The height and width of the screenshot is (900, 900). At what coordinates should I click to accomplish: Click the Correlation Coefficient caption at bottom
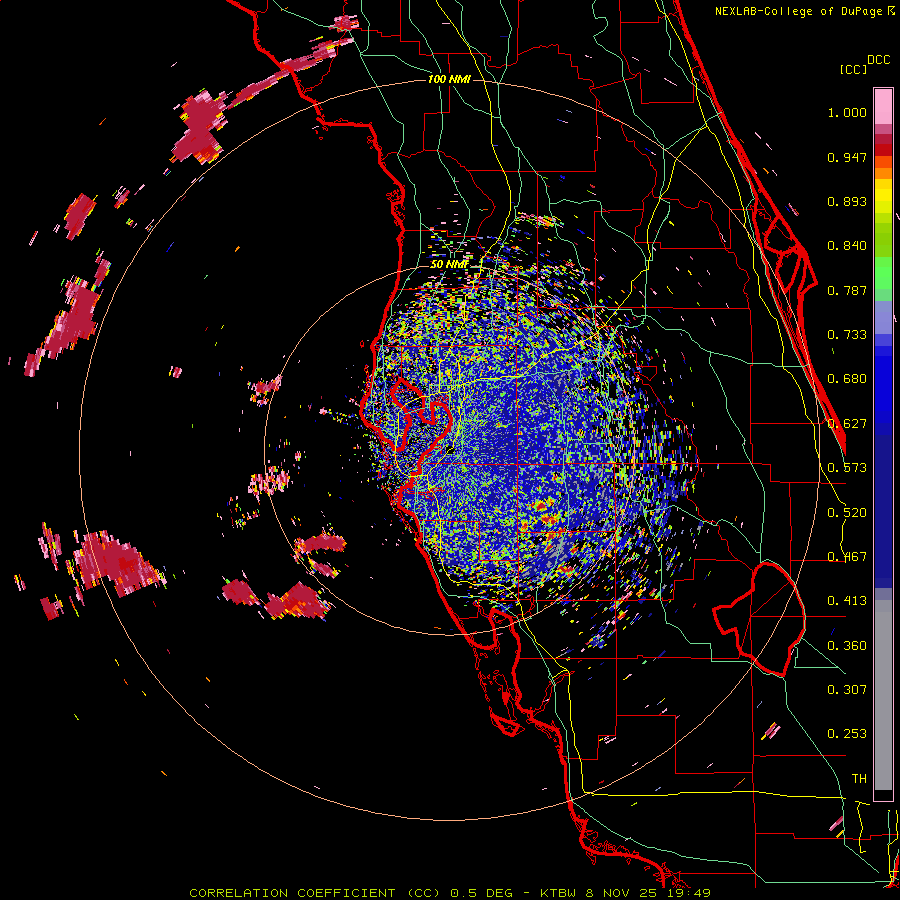tap(450, 893)
